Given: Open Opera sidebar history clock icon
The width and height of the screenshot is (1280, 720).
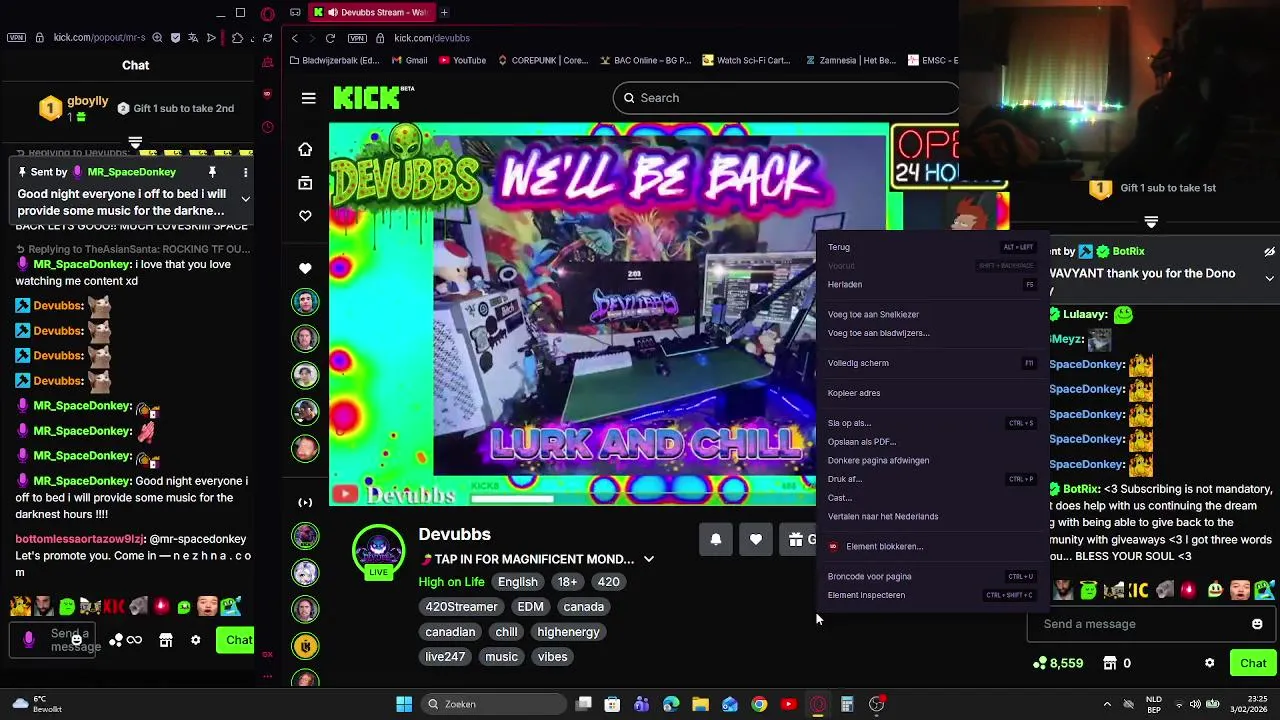Looking at the screenshot, I should 267,127.
